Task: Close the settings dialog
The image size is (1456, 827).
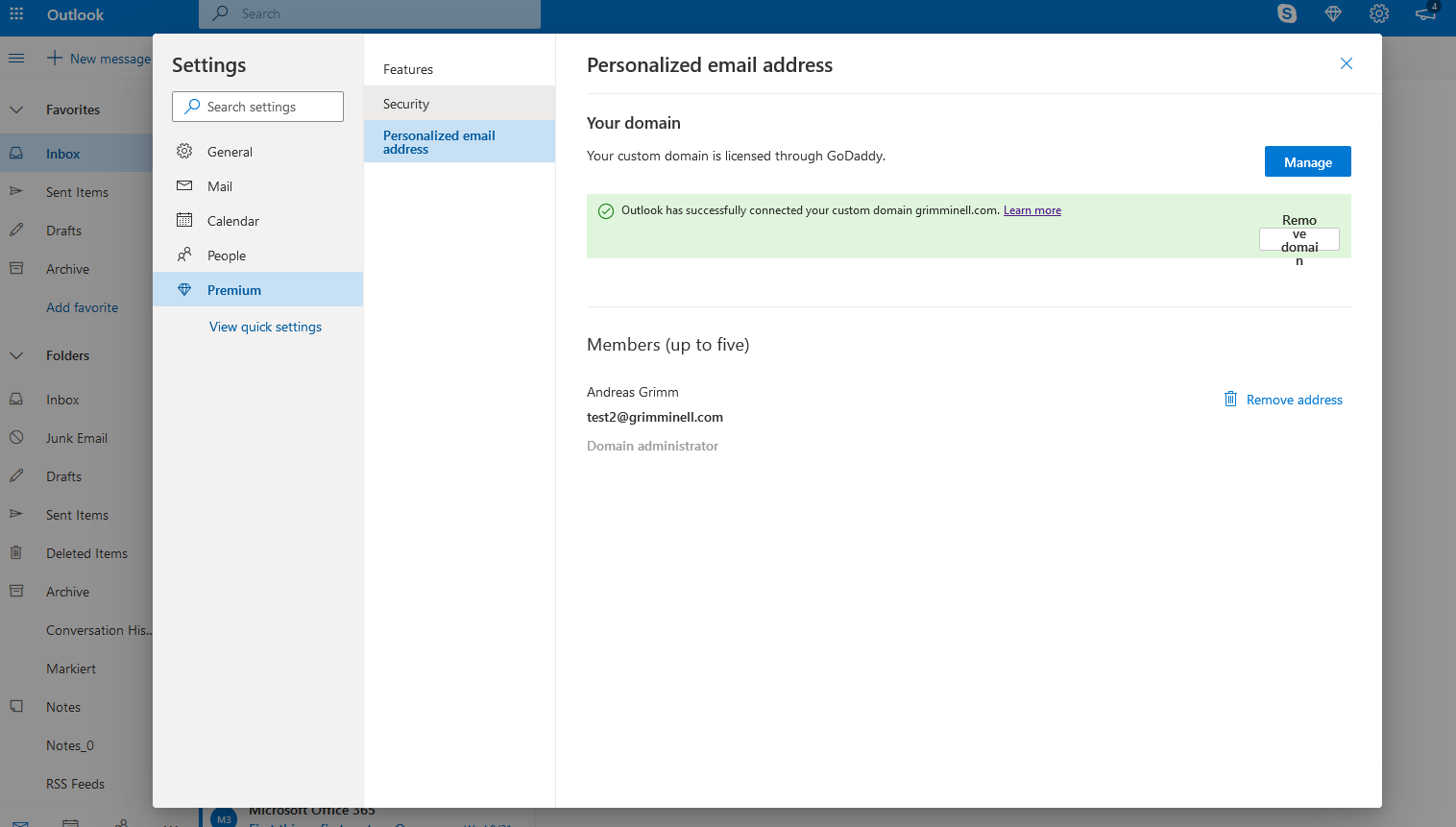Action: click(1347, 63)
